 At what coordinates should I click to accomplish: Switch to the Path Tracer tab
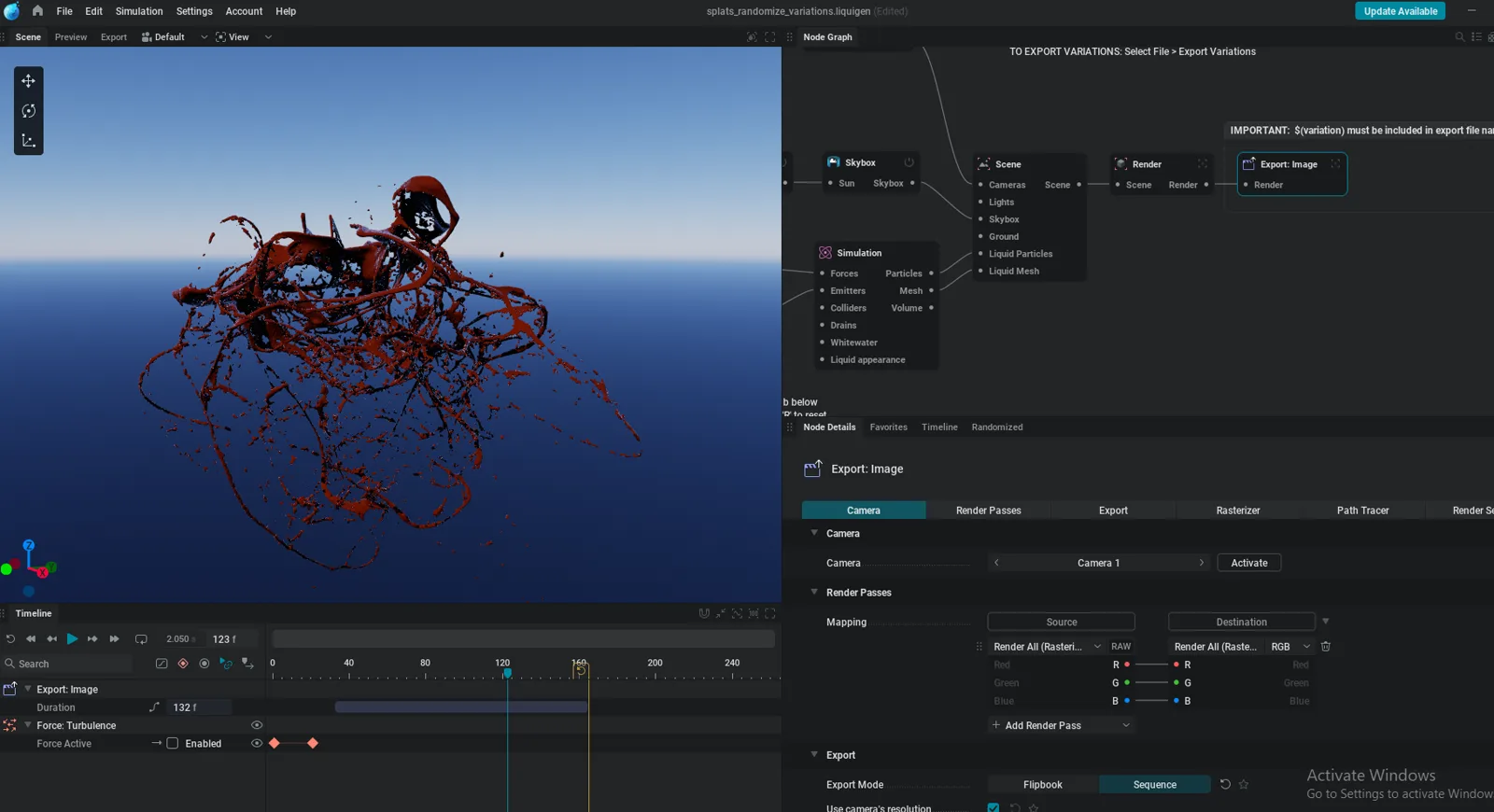(1362, 511)
